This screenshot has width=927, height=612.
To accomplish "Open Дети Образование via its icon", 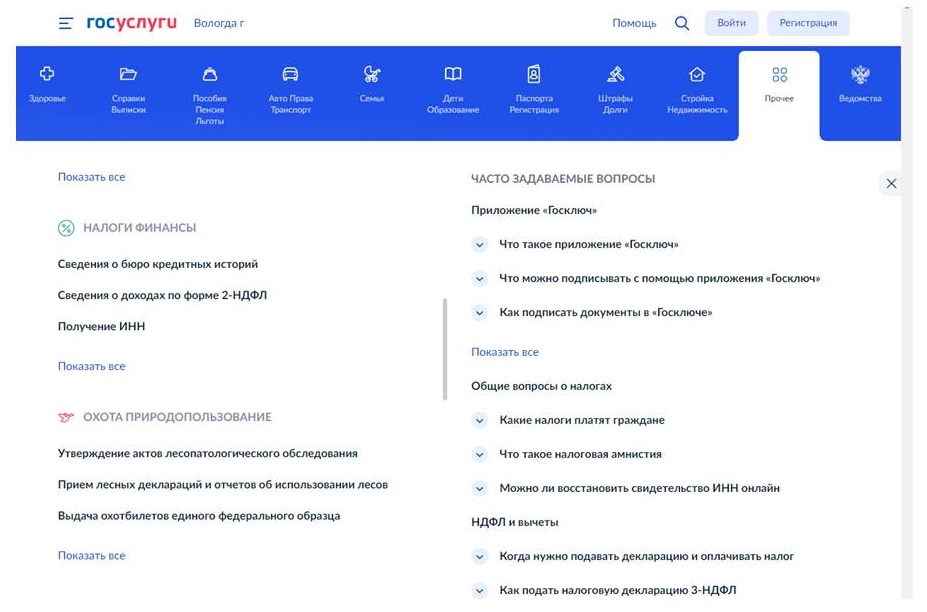I will 453,72.
